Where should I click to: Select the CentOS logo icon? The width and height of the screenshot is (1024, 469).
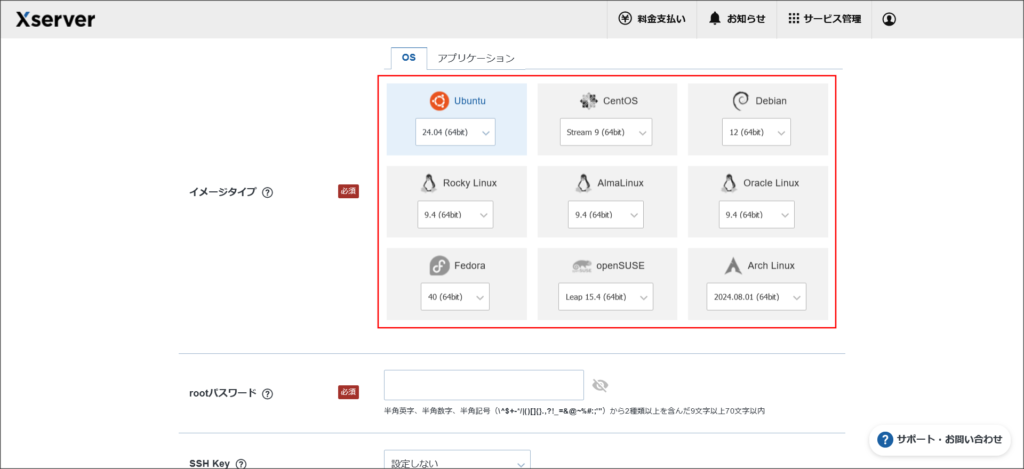click(x=588, y=101)
